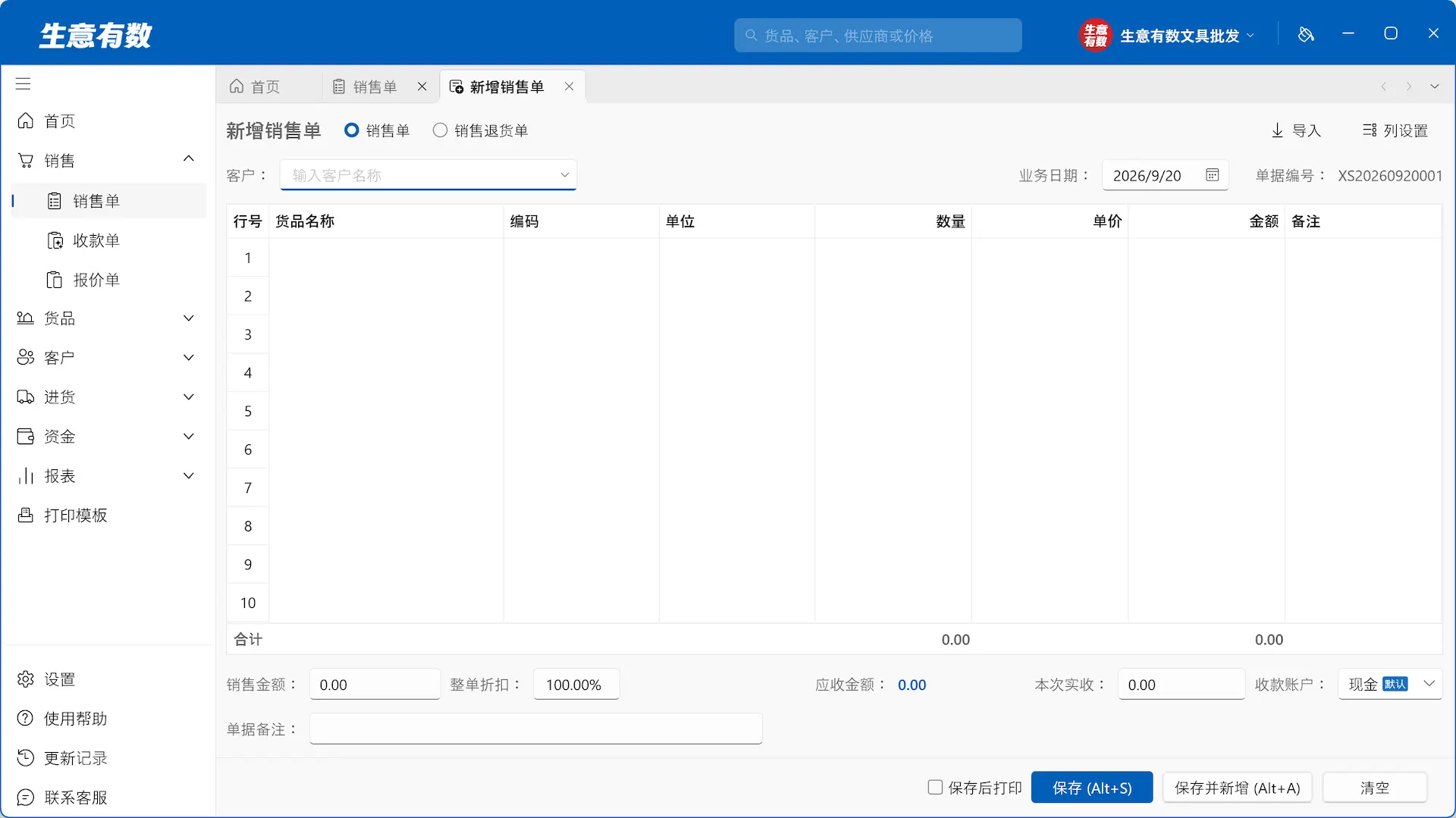1456x818 pixels.
Task: Click the 单据备注 remark field
Action: coord(536,729)
